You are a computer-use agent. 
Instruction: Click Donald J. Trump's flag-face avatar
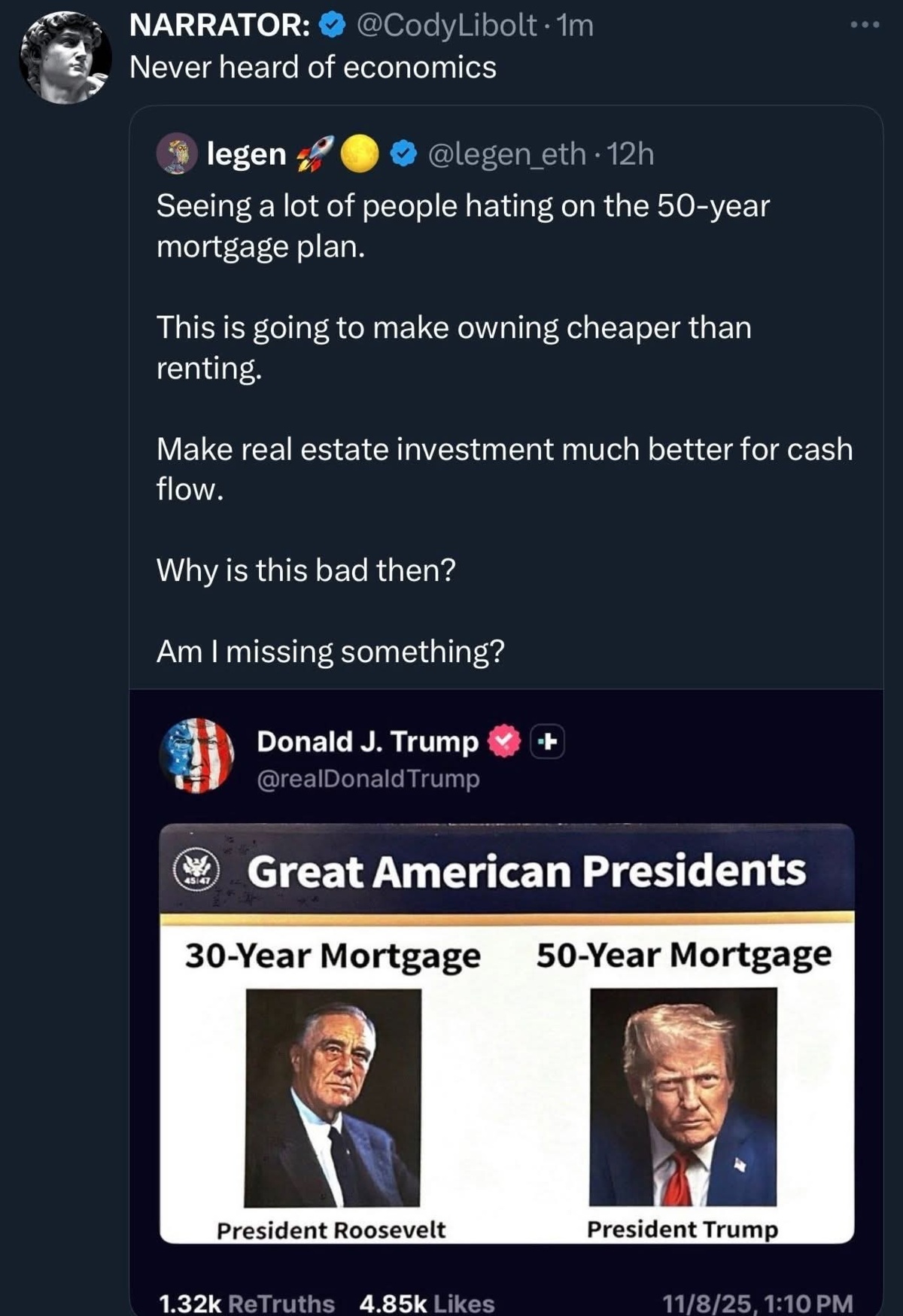pos(196,755)
